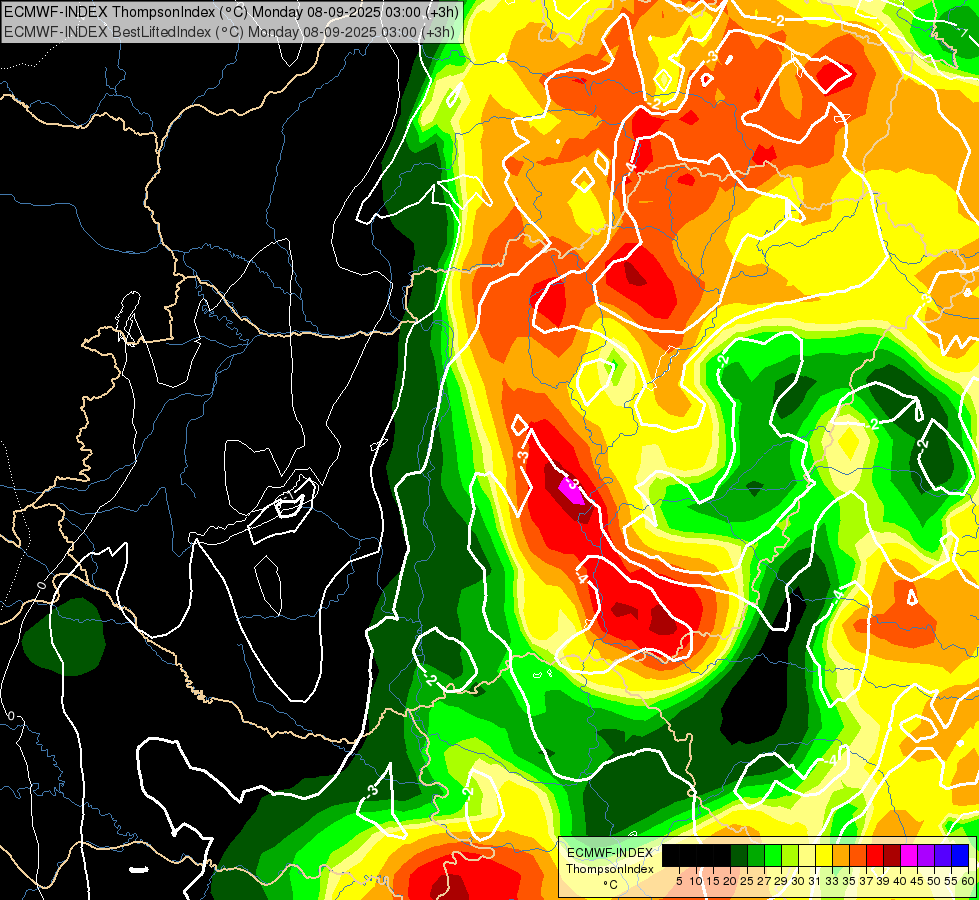Select the indigo swatch between 50 and 55
The image size is (979, 900).
click(943, 856)
